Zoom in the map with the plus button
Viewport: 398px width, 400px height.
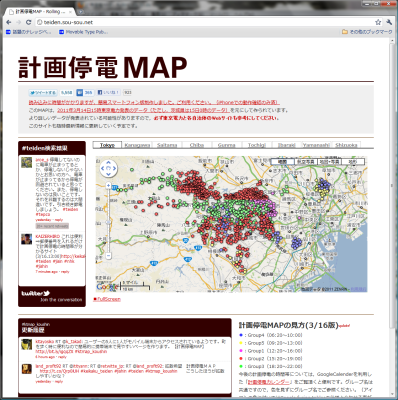pyautogui.click(x=108, y=185)
